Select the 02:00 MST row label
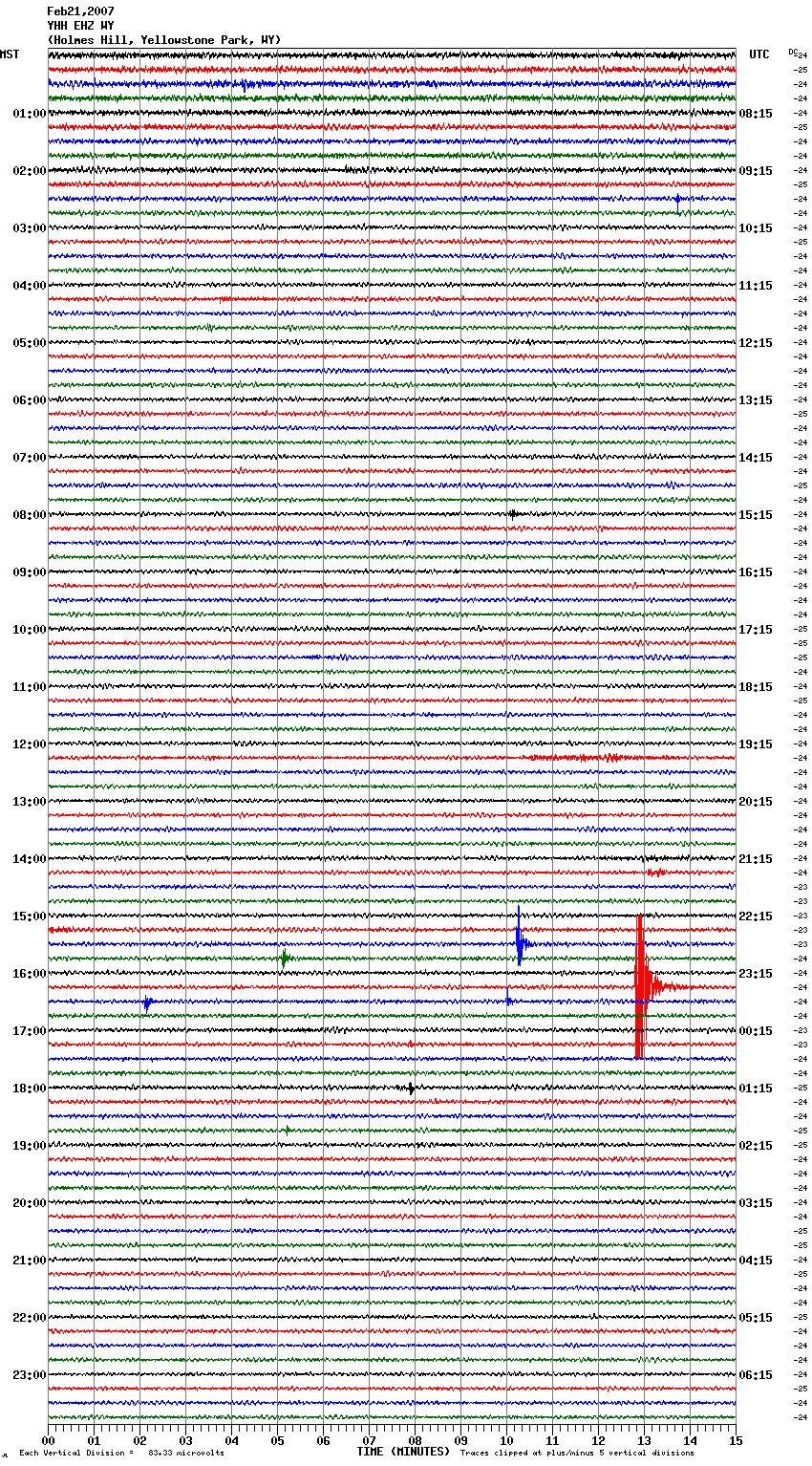Screen dimensions: 812x1466 [29, 171]
